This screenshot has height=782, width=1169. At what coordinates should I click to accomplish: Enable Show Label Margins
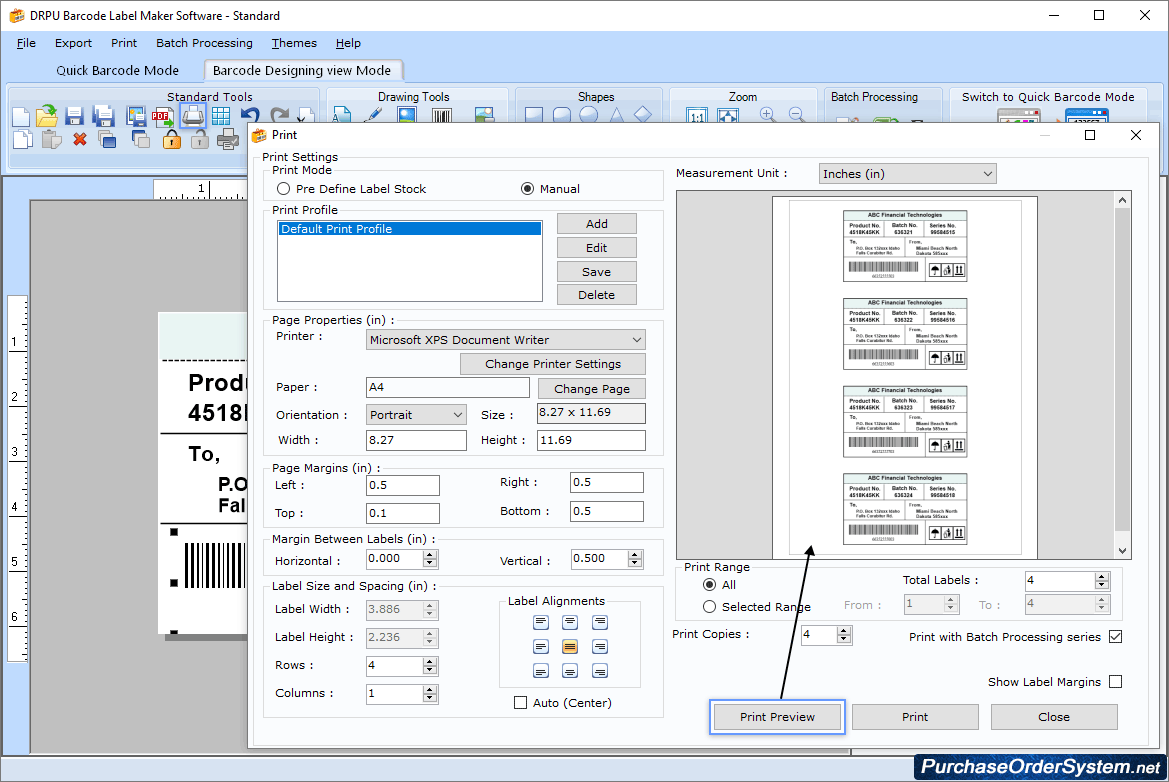click(x=1116, y=681)
